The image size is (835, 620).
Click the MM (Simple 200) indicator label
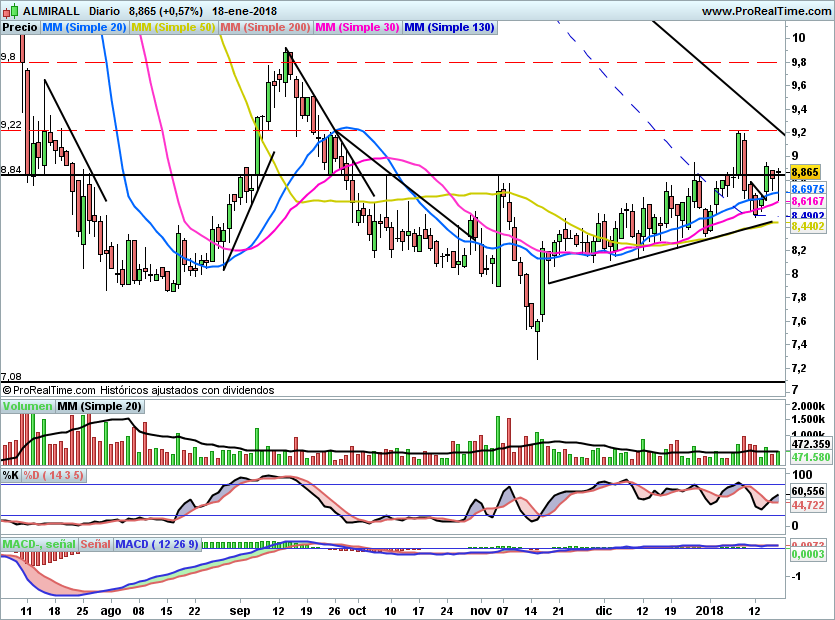point(266,28)
